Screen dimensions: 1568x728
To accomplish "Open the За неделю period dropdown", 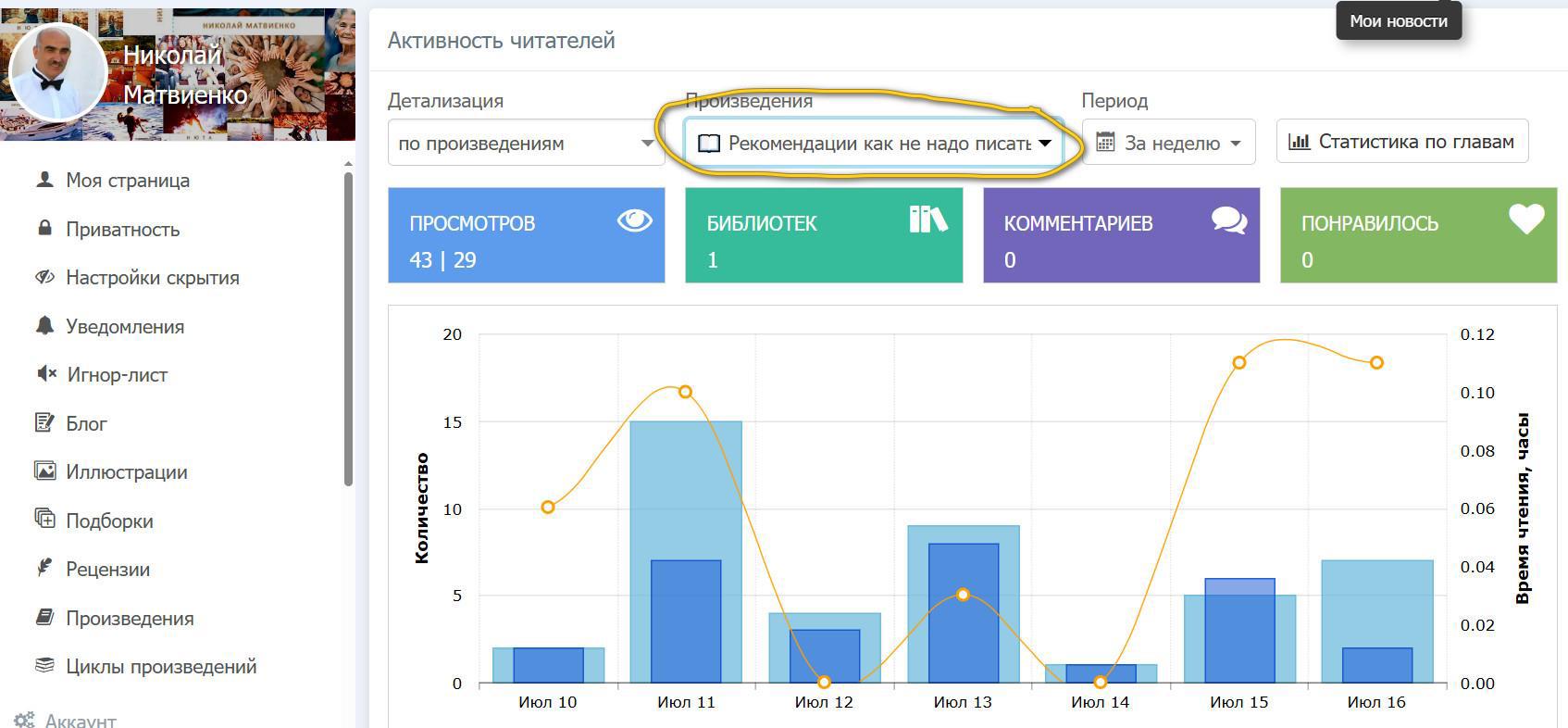I will coord(1168,144).
